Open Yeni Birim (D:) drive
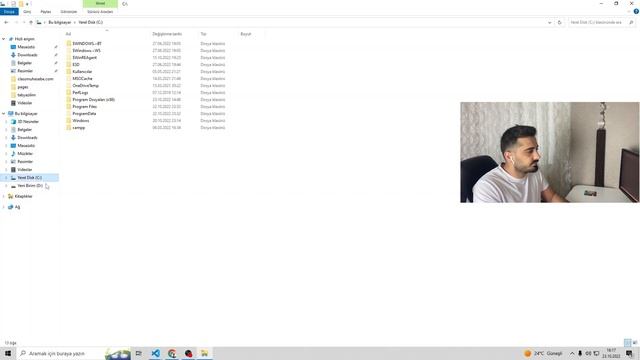Viewport: 640px width, 360px height. pos(30,186)
